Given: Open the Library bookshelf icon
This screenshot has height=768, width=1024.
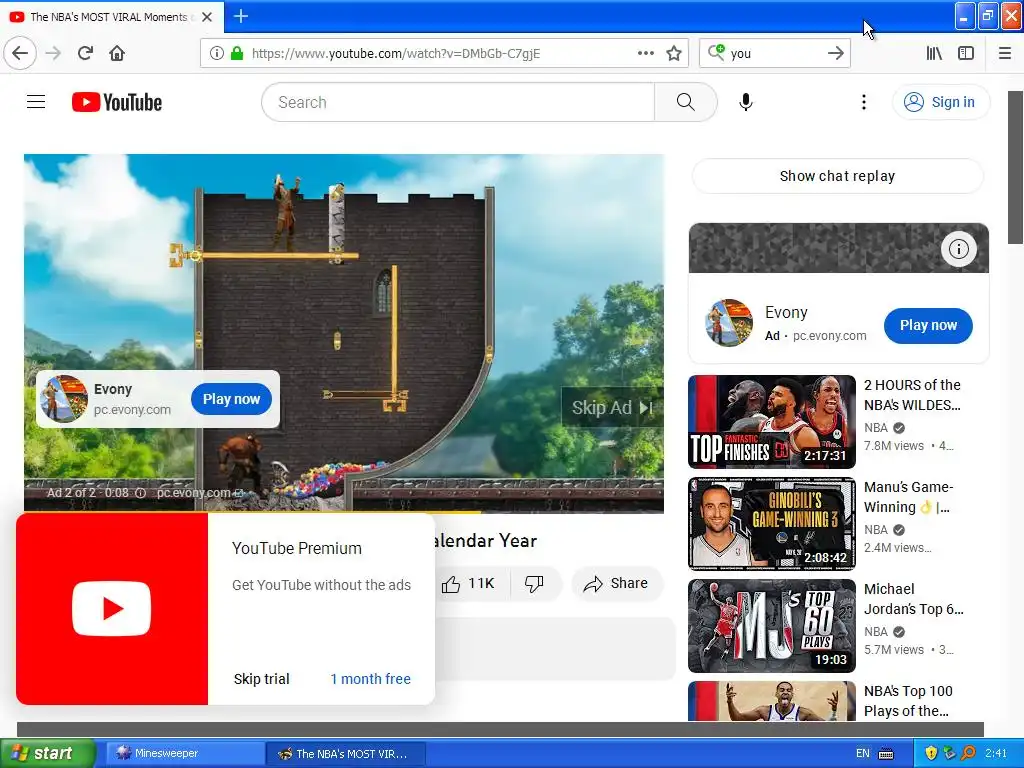Looking at the screenshot, I should pos(935,53).
